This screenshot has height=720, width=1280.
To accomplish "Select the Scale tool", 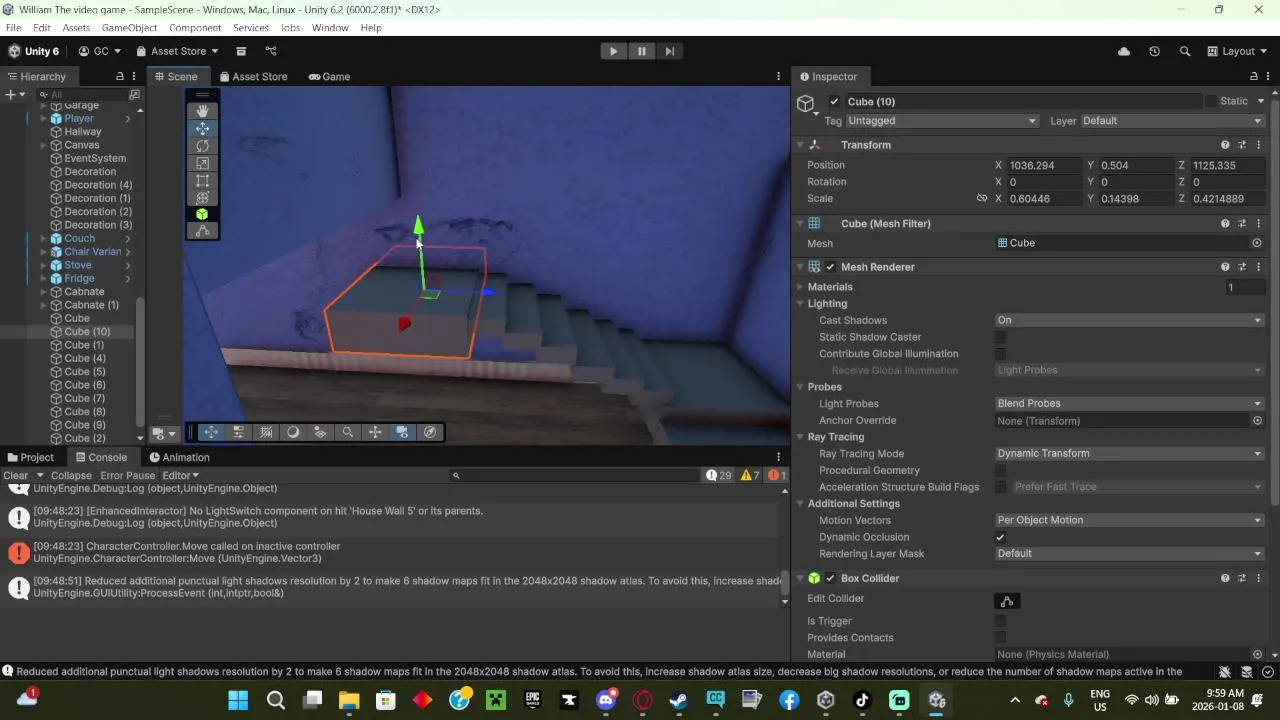I will click(202, 163).
